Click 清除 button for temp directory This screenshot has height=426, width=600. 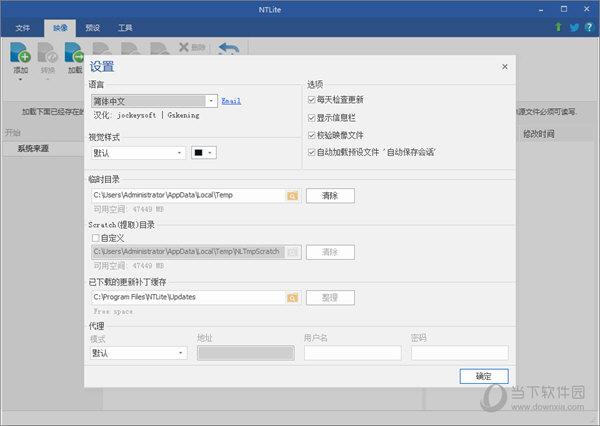pos(330,196)
